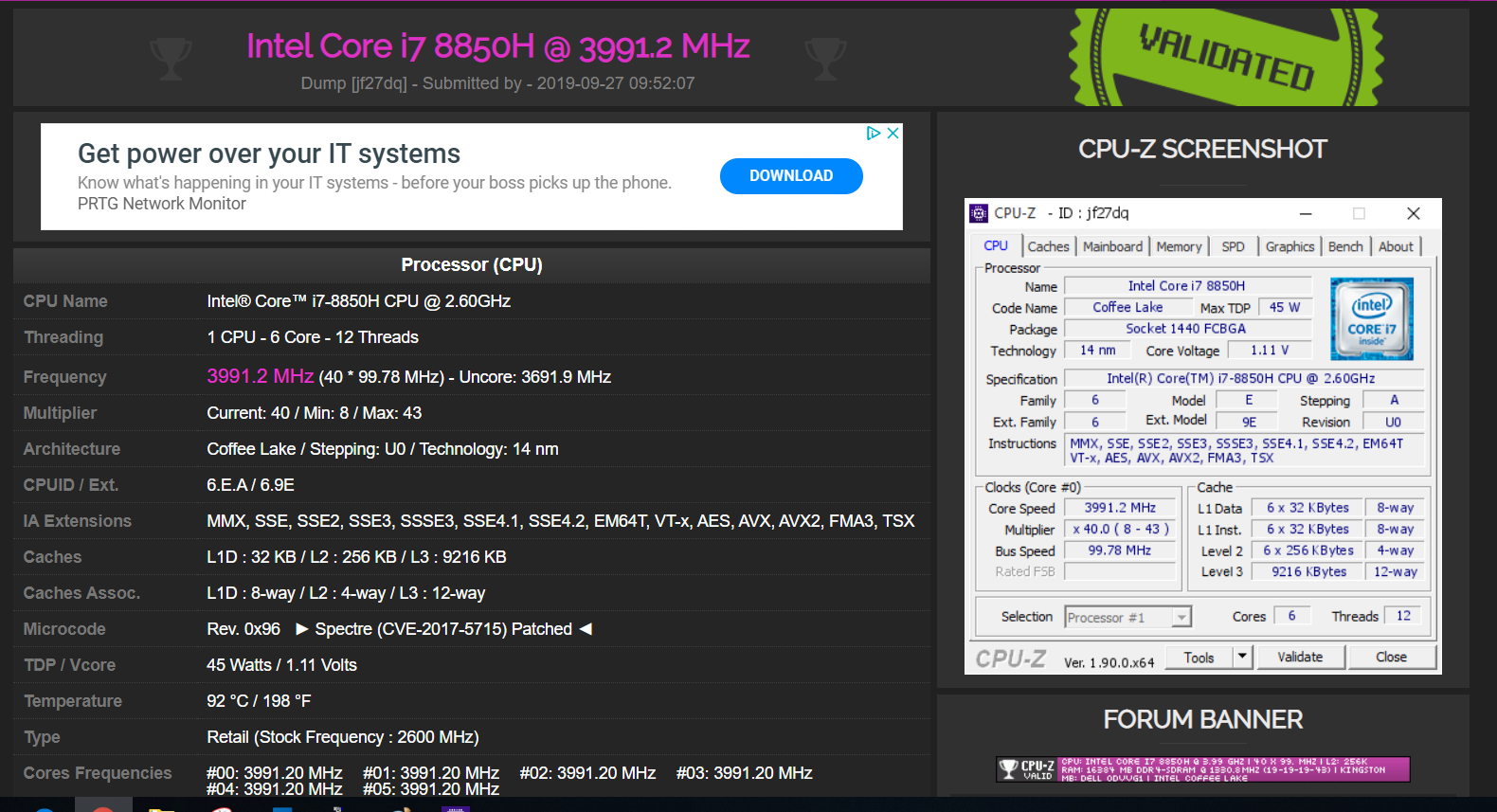This screenshot has width=1497, height=812.
Task: Click the CPU-Z VALID trophy icon in the forum banner
Action: [x=1009, y=768]
